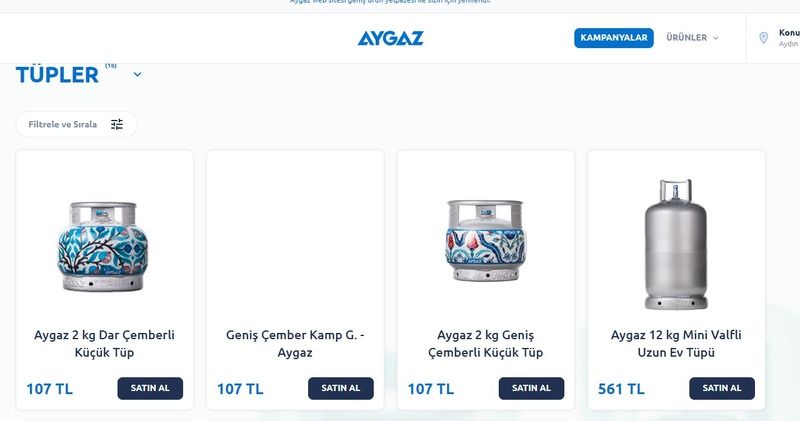Open Geniş Çember Kamp G. - Aygaz title
This screenshot has width=800, height=421.
[295, 343]
